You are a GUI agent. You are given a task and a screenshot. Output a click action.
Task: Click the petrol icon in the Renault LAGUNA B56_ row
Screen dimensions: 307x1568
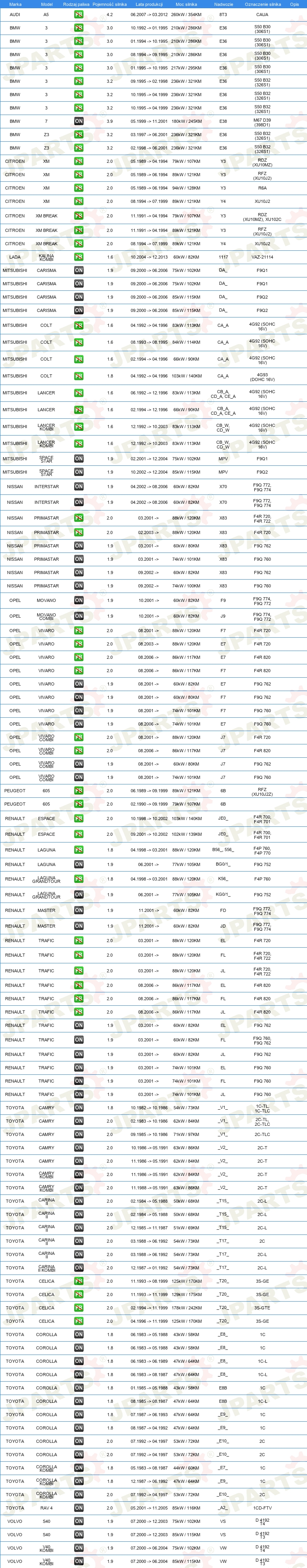point(79,850)
